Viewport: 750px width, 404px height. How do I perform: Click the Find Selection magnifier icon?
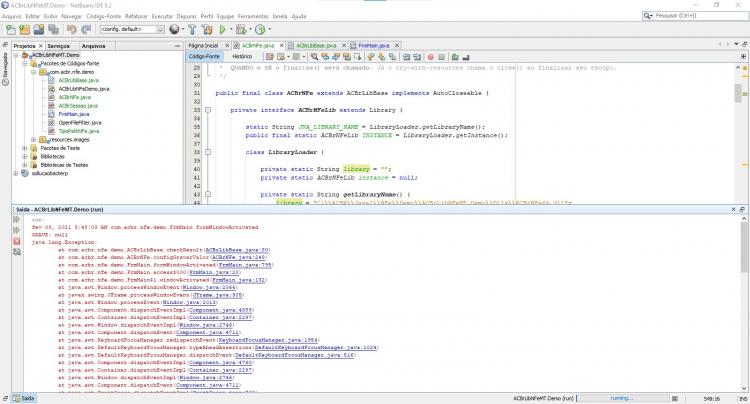(314, 57)
